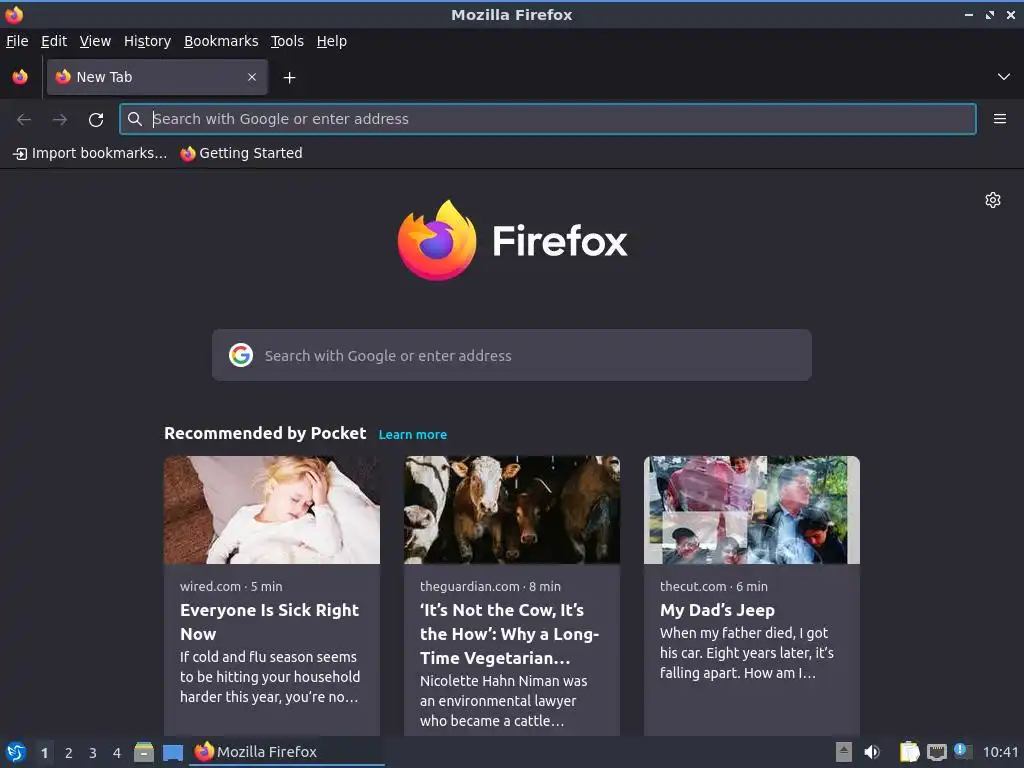
Task: Click 'wired.com · 5 min' source text
Action: (x=231, y=586)
